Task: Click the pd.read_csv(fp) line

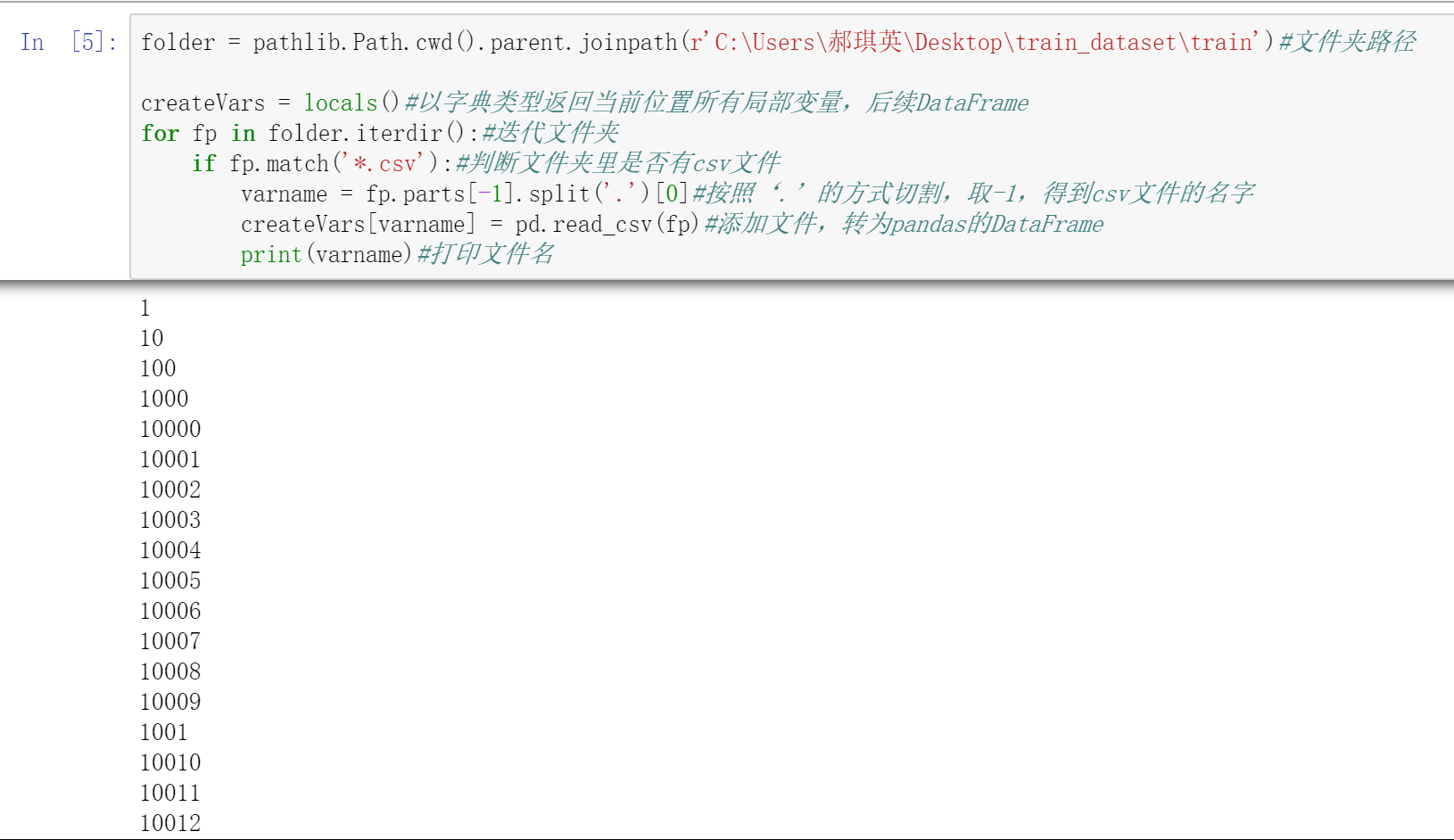Action: pos(672,224)
